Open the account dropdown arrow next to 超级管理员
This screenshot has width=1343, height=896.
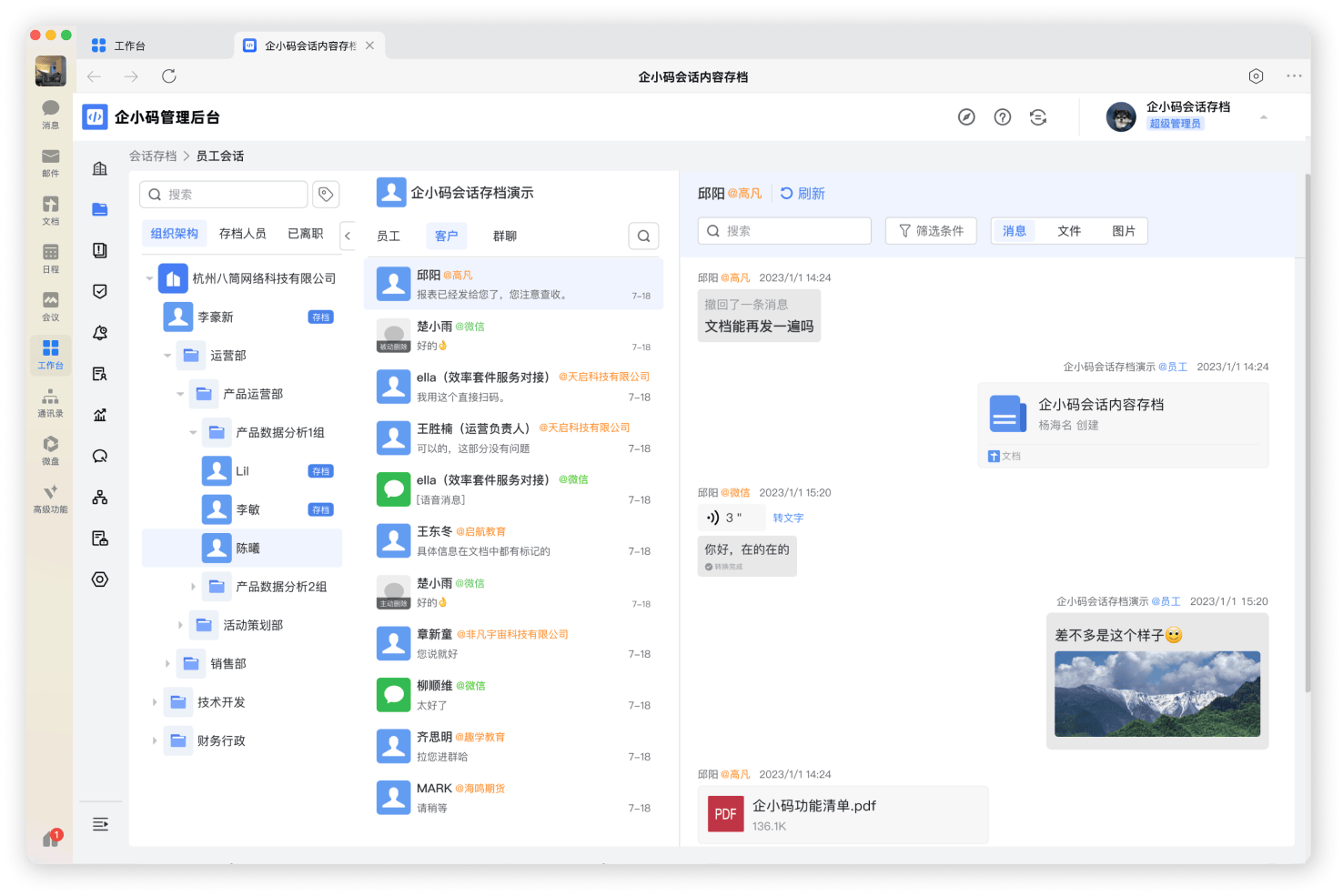1264,117
